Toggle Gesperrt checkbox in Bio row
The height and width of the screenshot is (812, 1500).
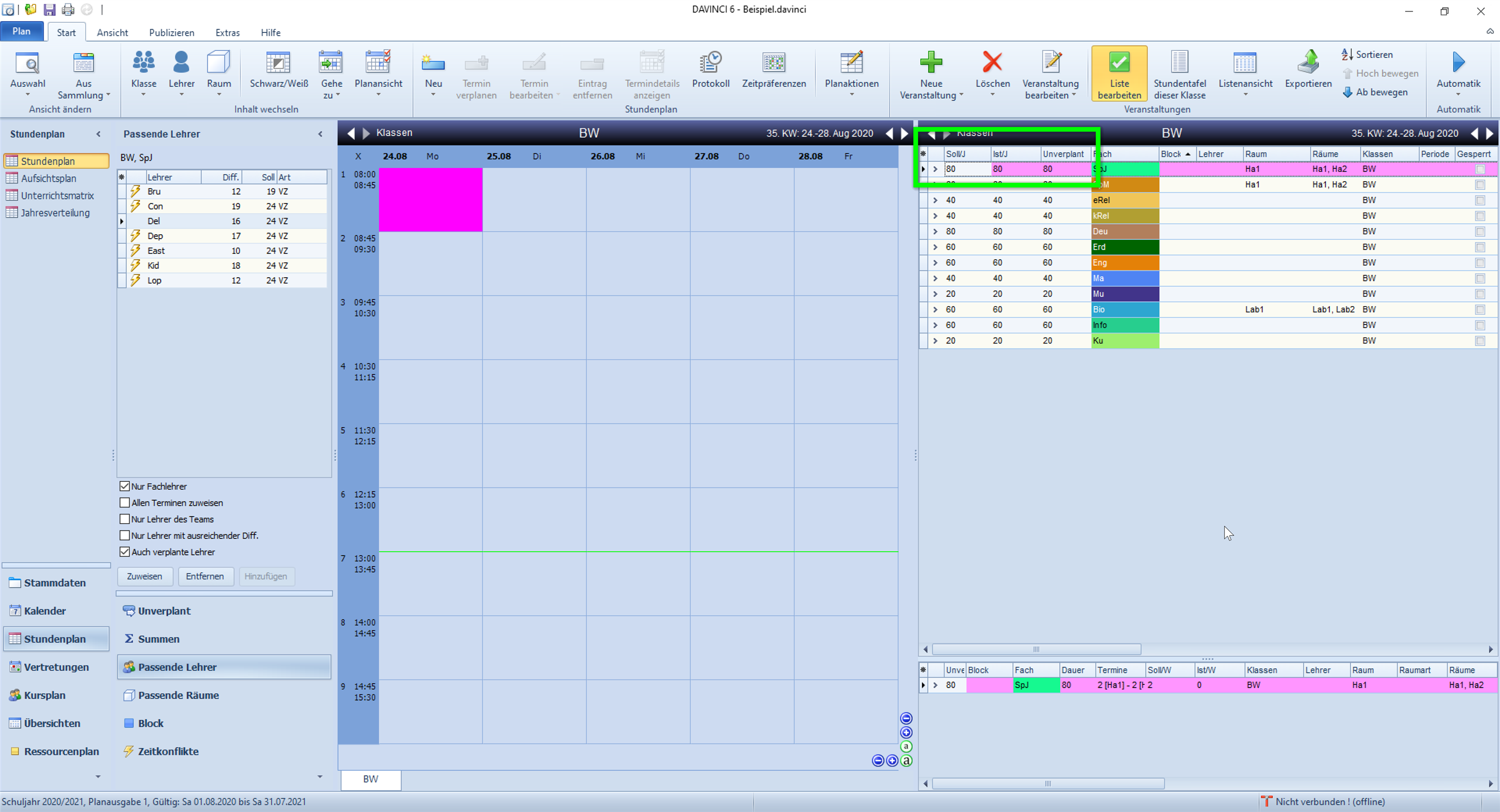coord(1479,310)
